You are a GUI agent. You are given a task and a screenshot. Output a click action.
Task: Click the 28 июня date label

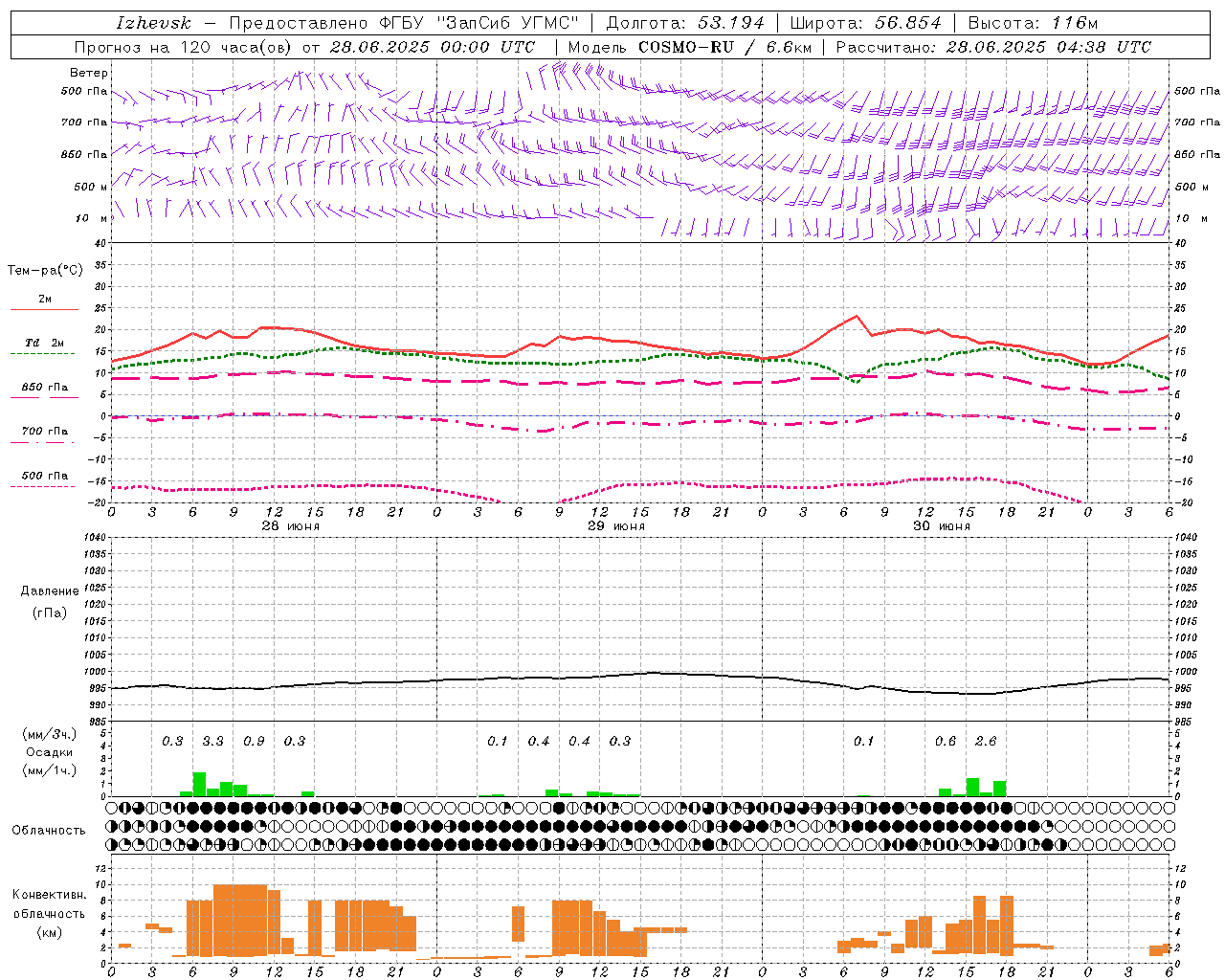(291, 526)
